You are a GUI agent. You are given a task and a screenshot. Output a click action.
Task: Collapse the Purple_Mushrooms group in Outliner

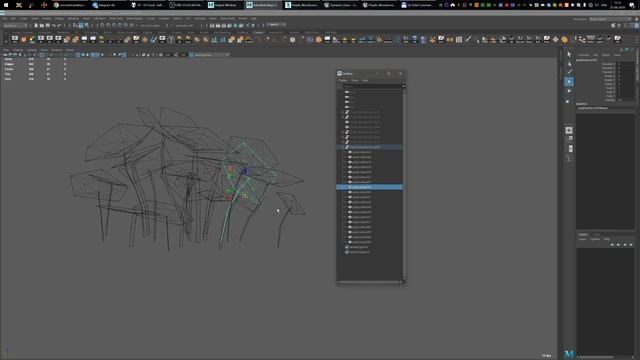coord(343,147)
